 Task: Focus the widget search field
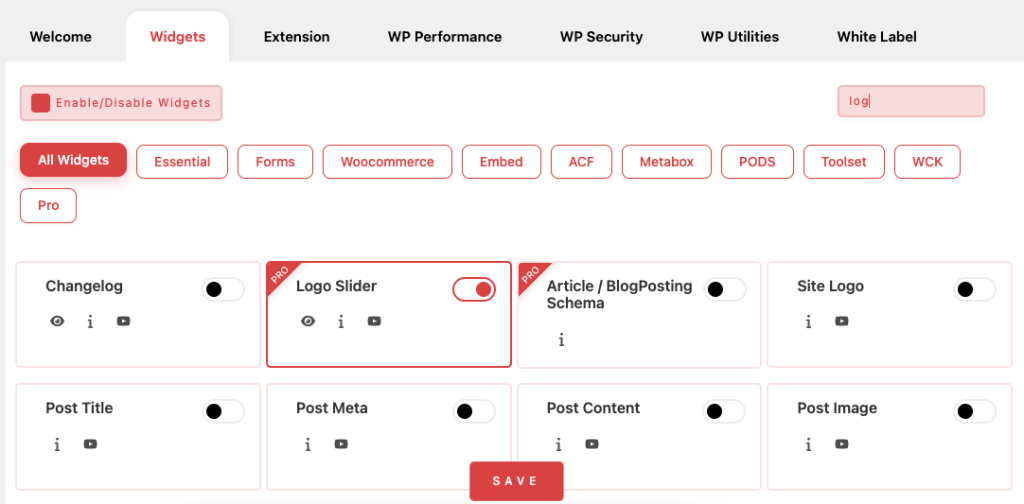pos(910,101)
